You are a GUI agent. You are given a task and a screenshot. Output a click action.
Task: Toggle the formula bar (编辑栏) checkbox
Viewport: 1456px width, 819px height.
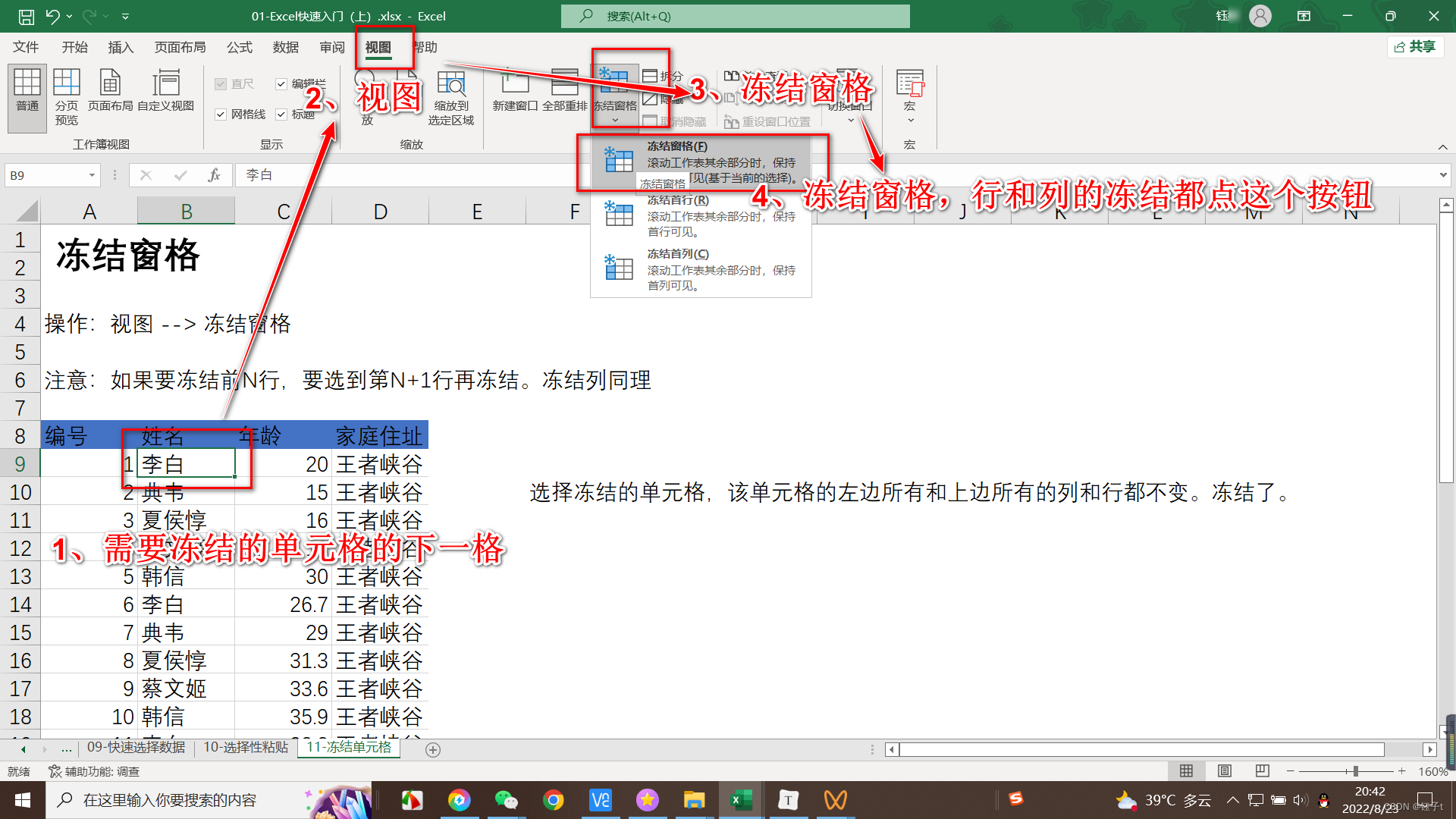pyautogui.click(x=281, y=84)
